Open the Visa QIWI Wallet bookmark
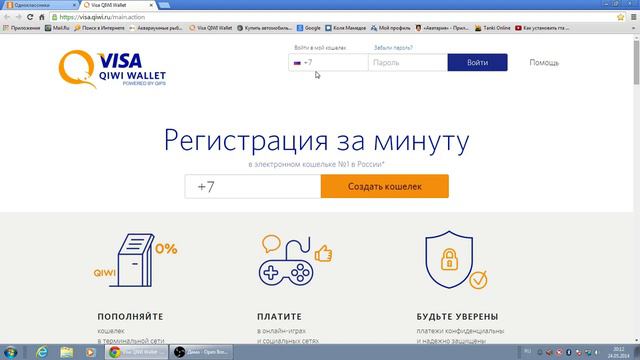 coord(211,28)
